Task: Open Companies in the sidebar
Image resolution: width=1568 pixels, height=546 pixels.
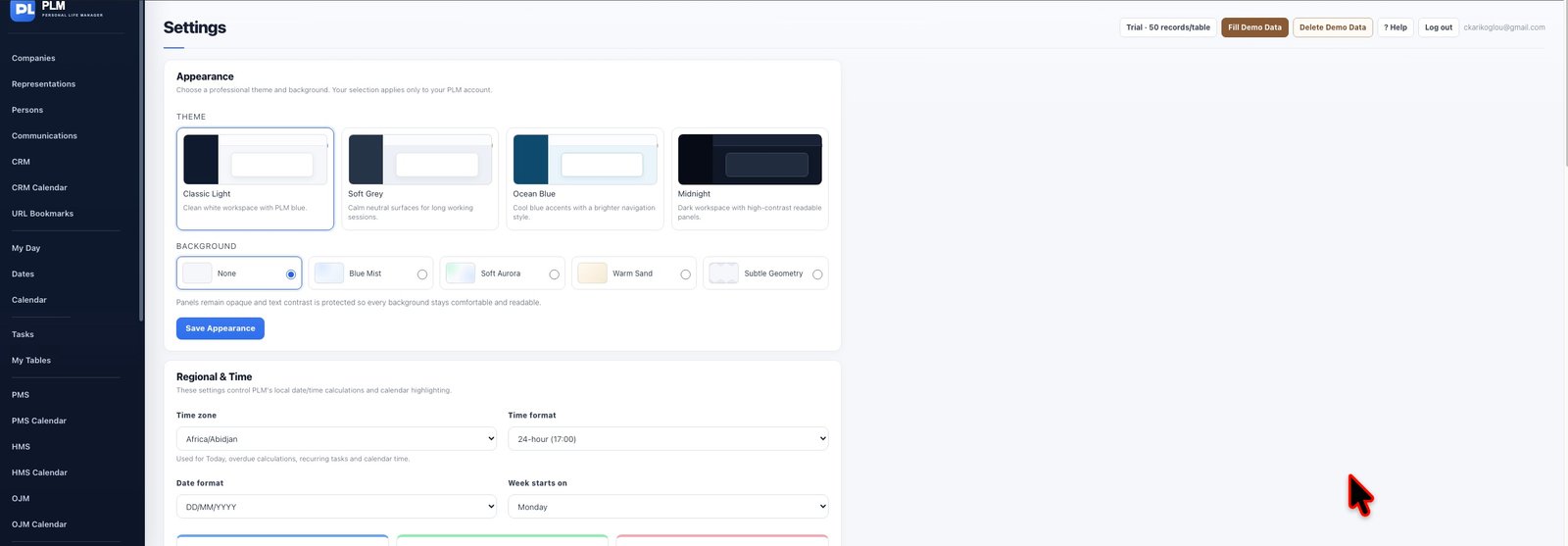Action: click(33, 58)
